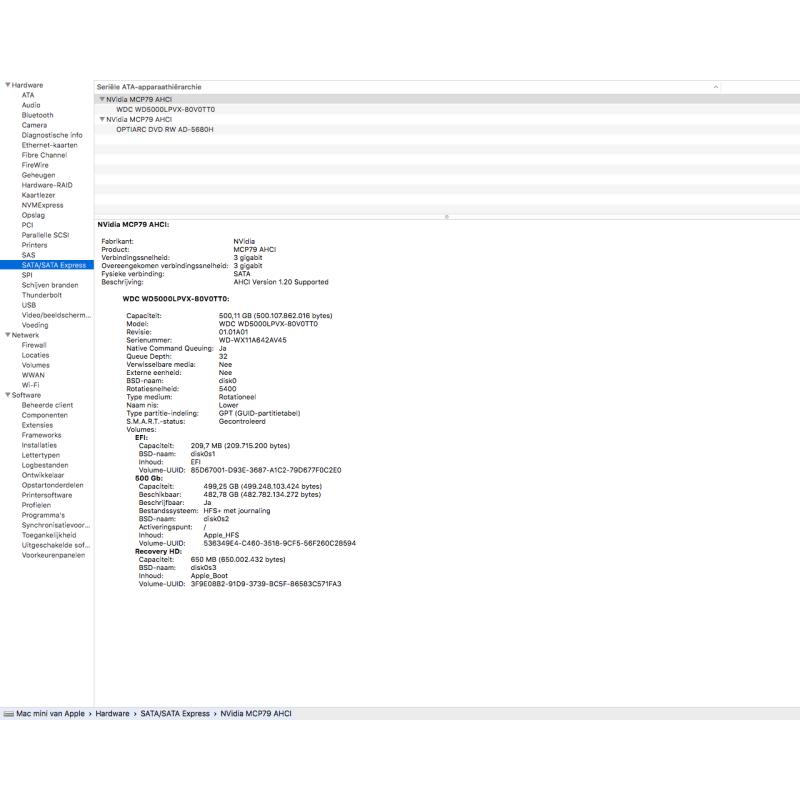Open Voeding in the sidebar
Screen dimensions: 800x800
click(x=35, y=325)
